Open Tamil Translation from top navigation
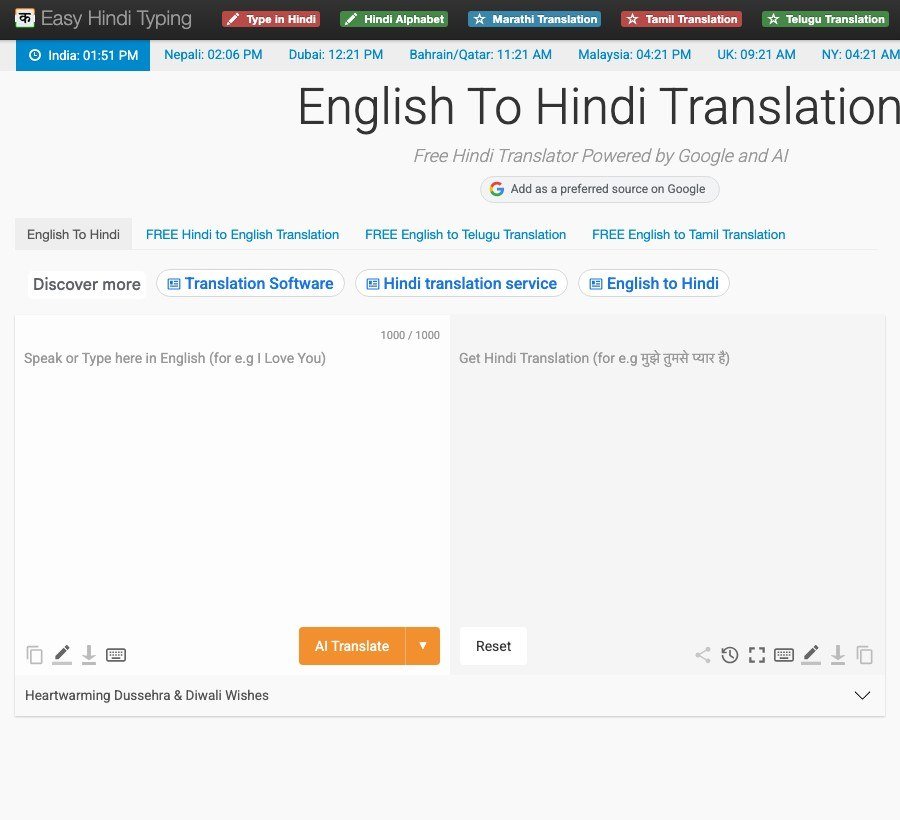This screenshot has width=900, height=820. click(681, 19)
